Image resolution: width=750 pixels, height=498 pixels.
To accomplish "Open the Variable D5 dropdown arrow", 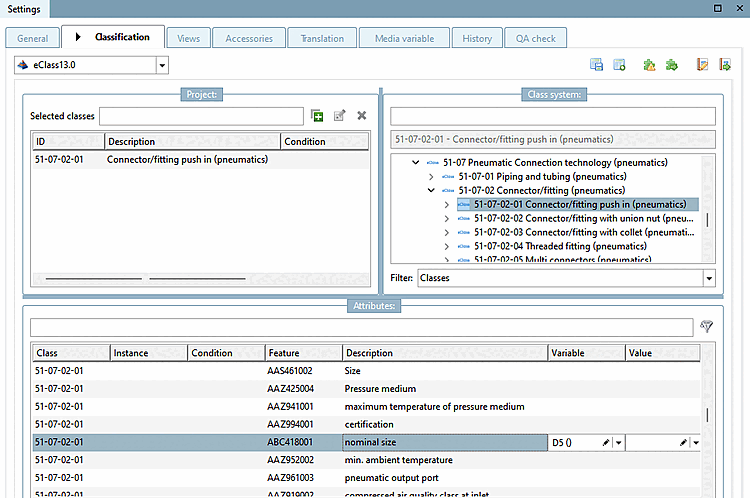I will tap(619, 442).
